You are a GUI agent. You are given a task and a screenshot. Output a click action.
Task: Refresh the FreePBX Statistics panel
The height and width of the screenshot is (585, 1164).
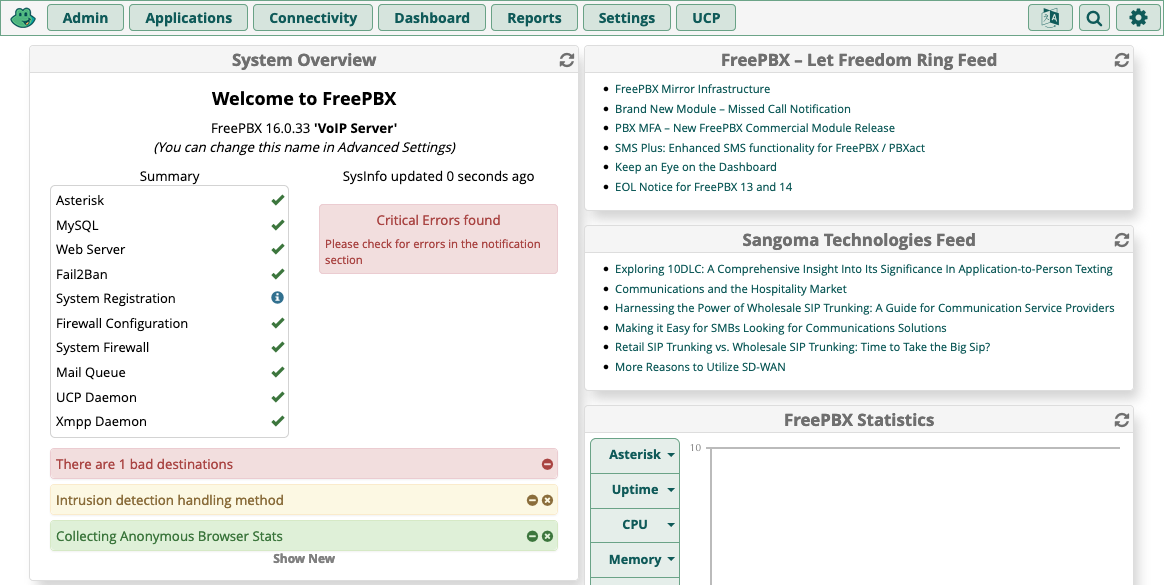coord(1122,420)
